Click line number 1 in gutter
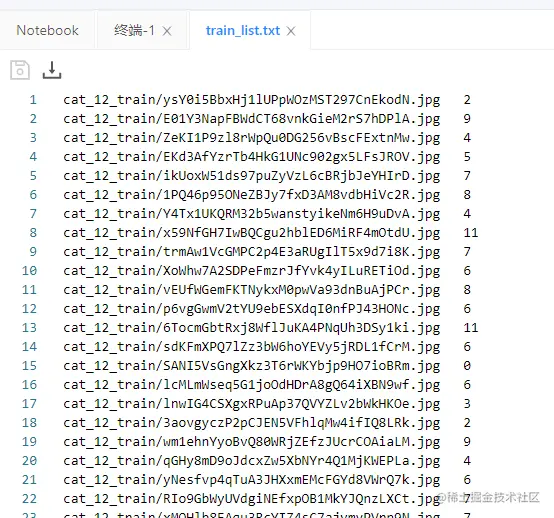This screenshot has width=554, height=518. [x=33, y=100]
